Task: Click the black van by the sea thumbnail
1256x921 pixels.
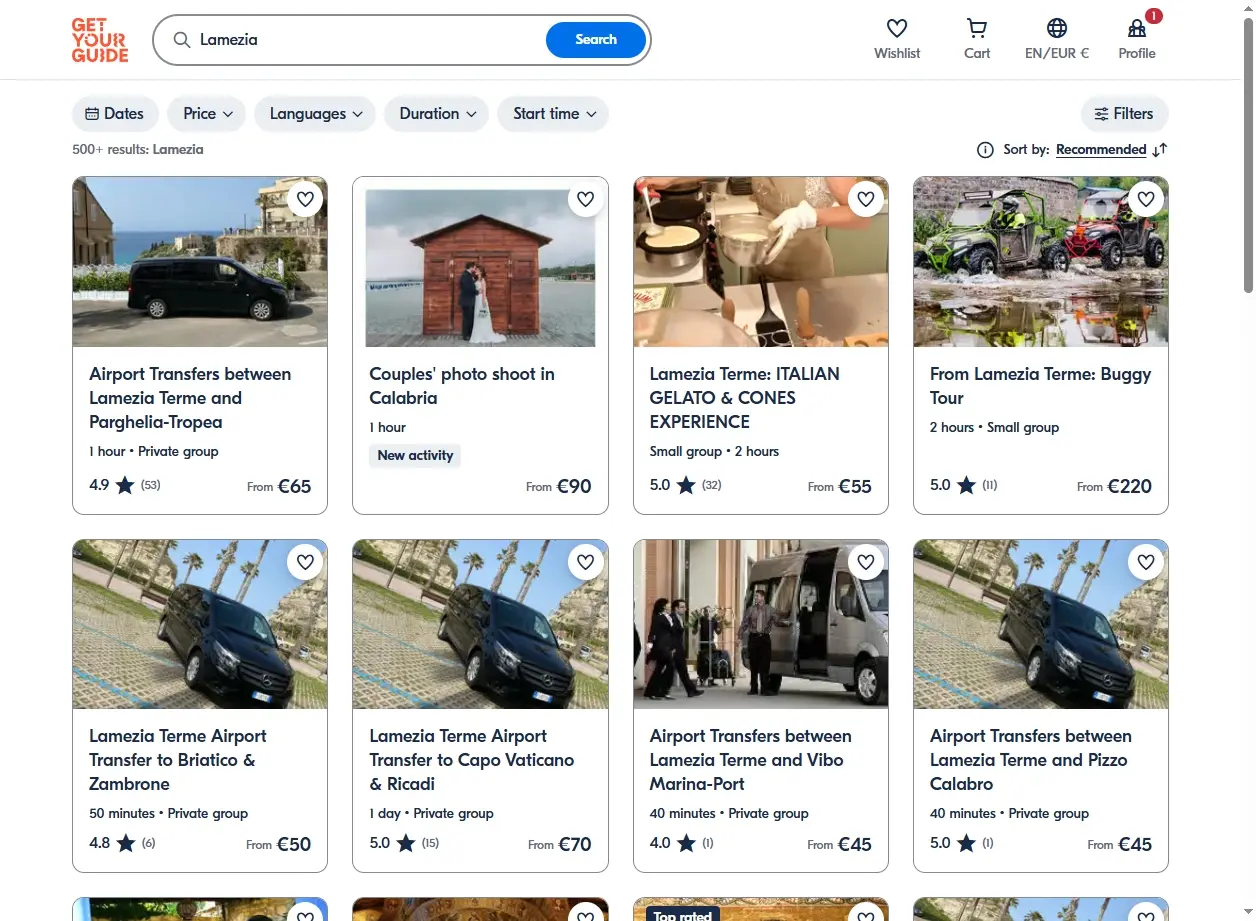Action: pyautogui.click(x=200, y=262)
